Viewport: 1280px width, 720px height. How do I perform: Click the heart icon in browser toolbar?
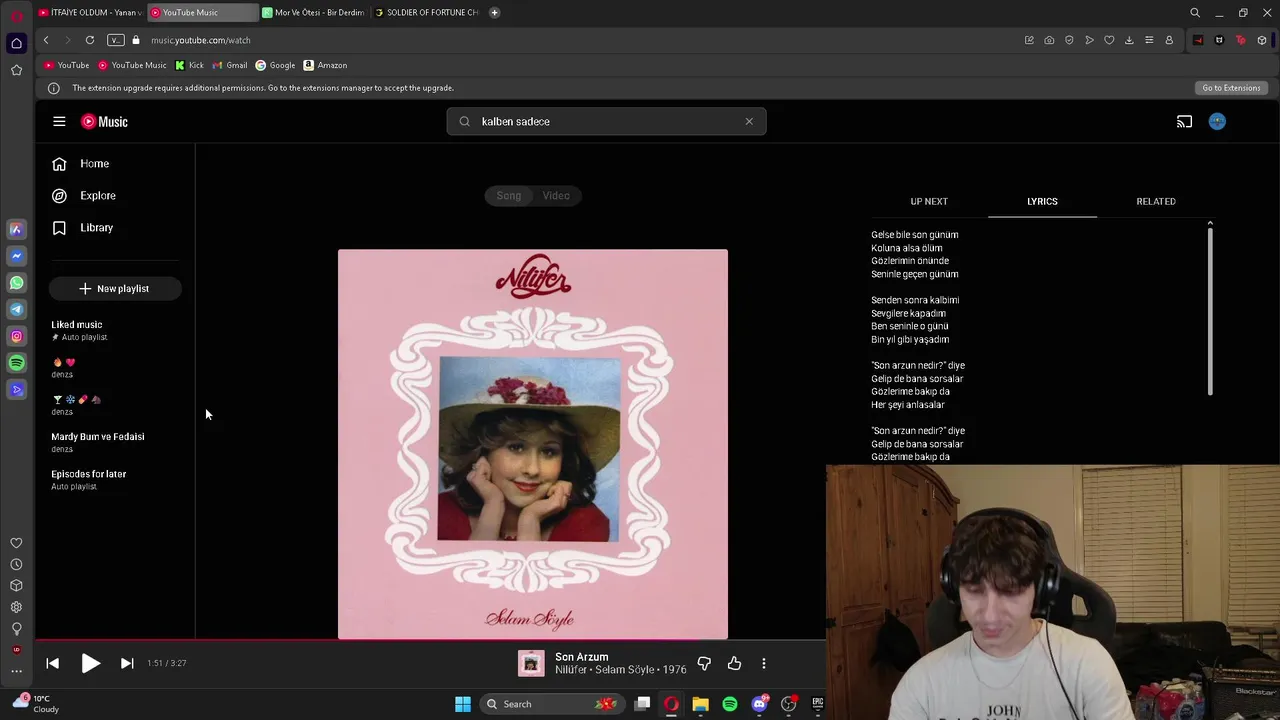click(x=1109, y=40)
